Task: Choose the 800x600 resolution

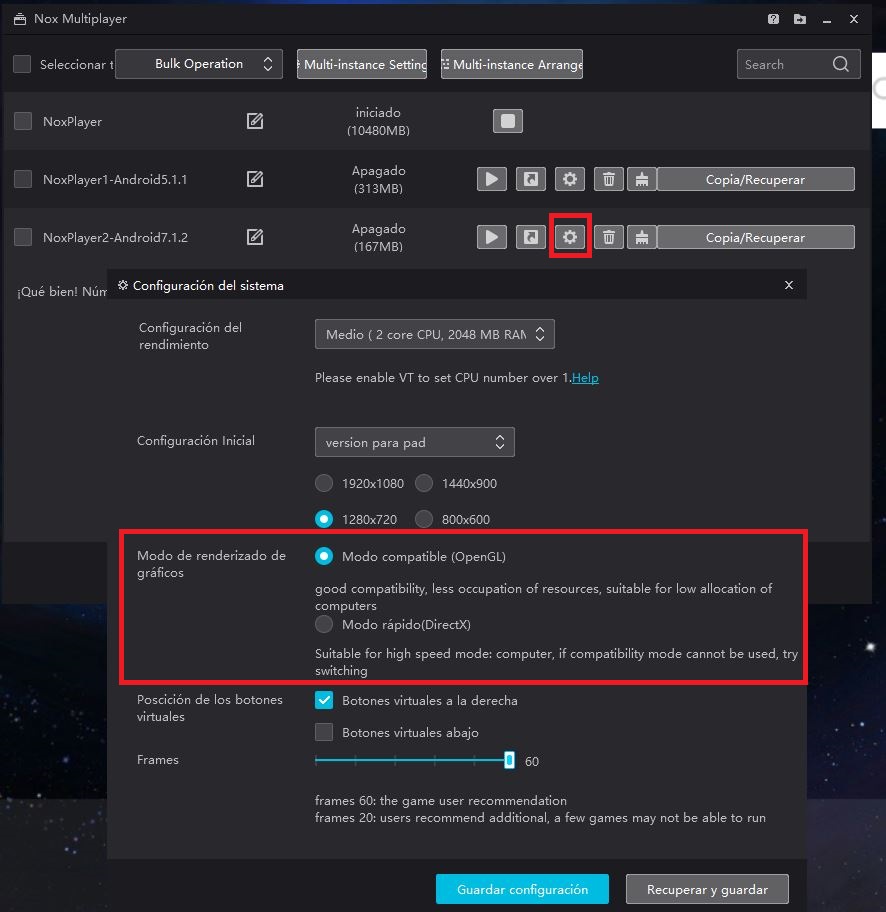Action: (424, 519)
